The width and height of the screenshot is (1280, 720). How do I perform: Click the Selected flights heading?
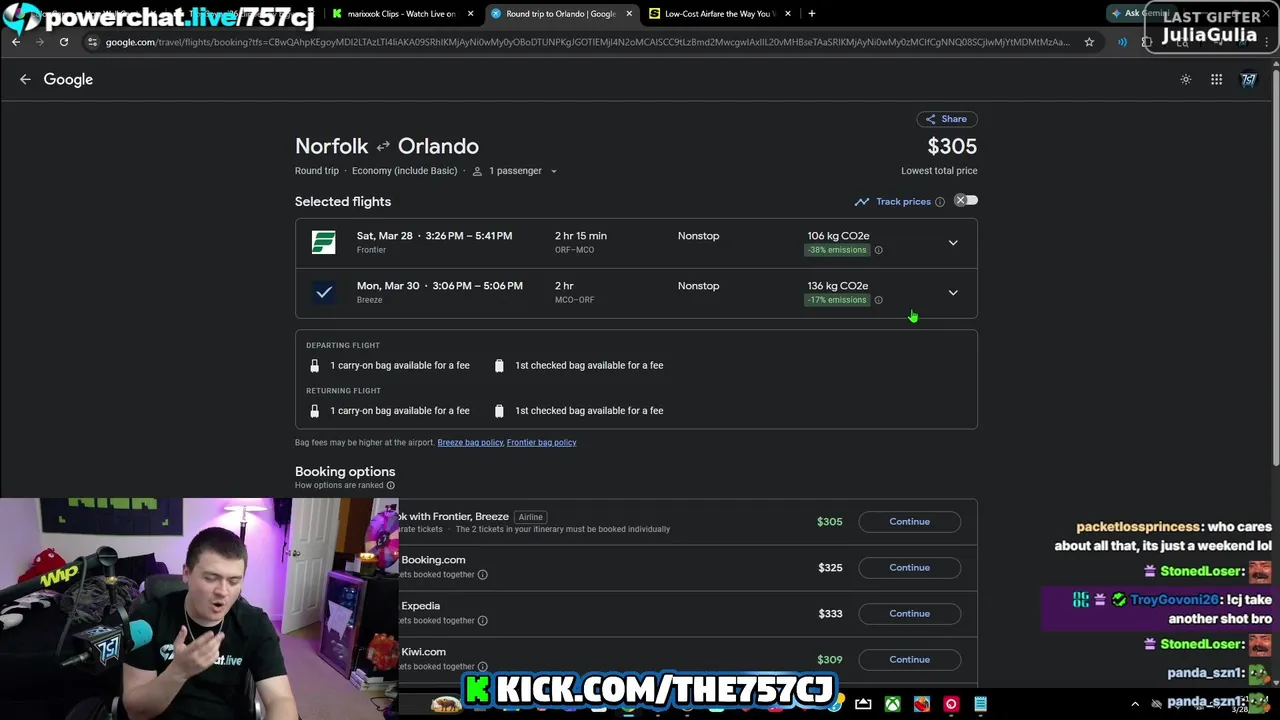pyautogui.click(x=343, y=202)
